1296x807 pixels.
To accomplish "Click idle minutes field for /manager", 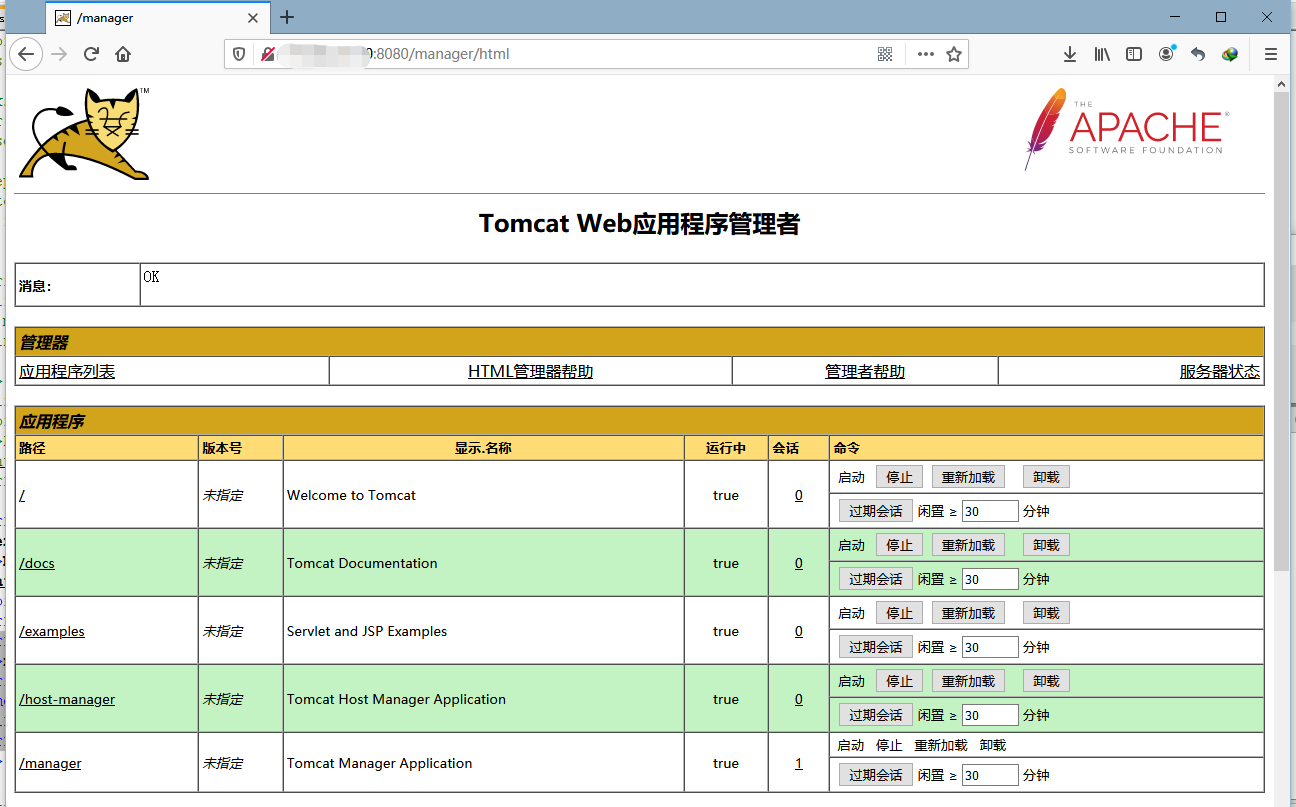I will point(990,775).
